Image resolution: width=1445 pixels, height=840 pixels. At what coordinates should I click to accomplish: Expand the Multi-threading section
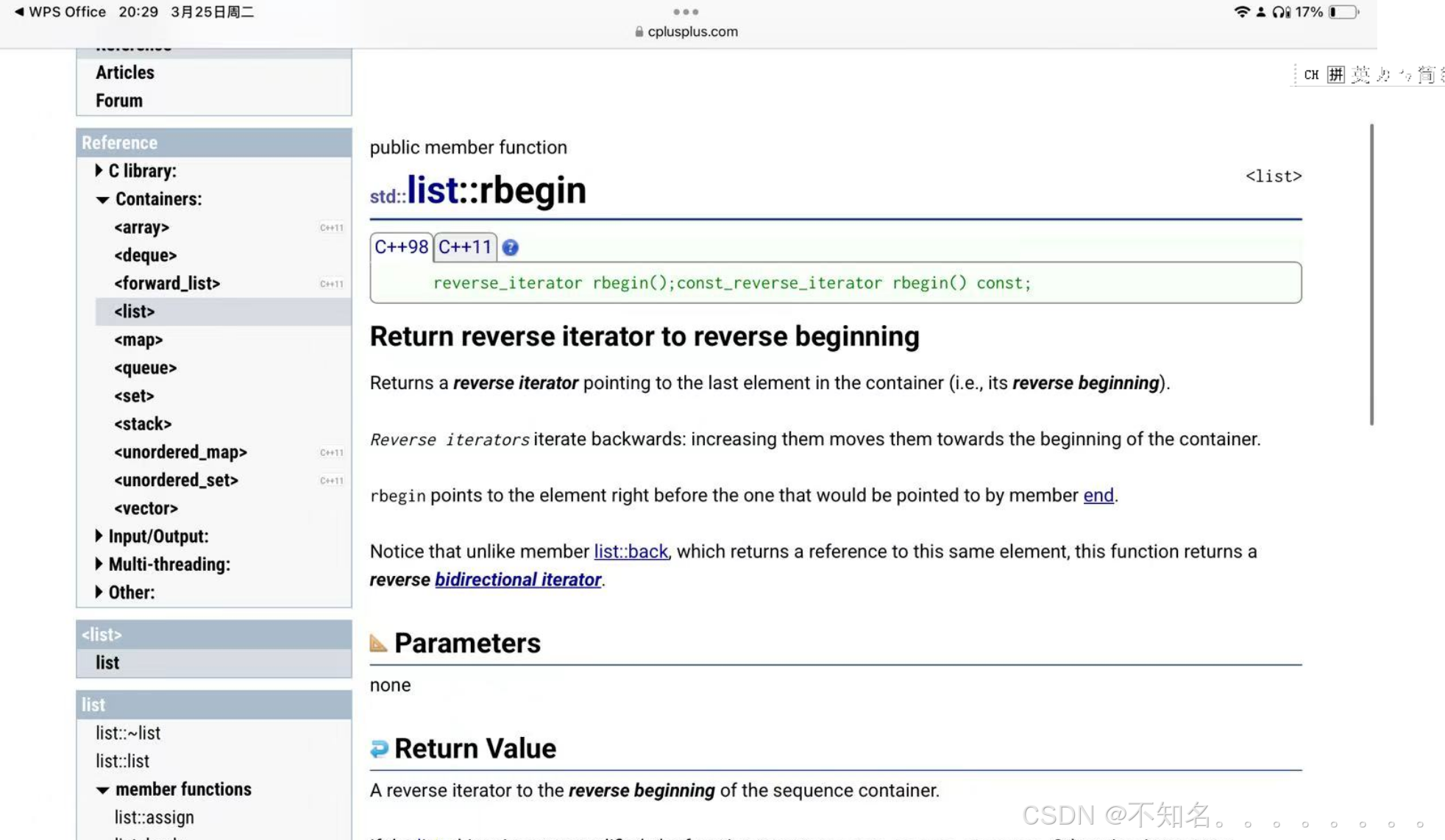point(99,564)
